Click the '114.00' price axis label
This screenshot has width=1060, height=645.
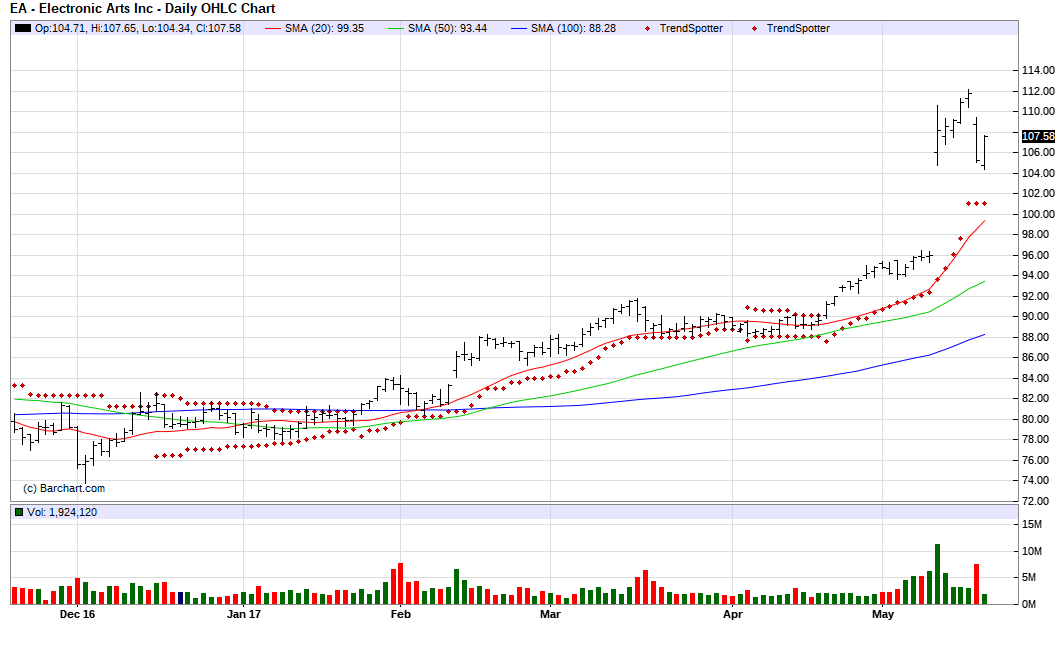pyautogui.click(x=1038, y=70)
